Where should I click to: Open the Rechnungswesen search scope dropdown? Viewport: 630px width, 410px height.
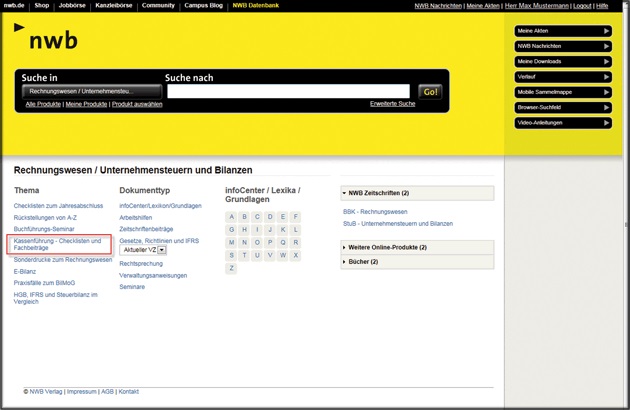(91, 91)
